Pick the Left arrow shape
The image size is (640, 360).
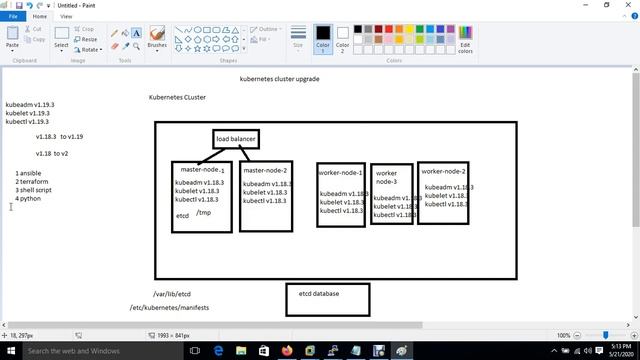[x=226, y=40]
